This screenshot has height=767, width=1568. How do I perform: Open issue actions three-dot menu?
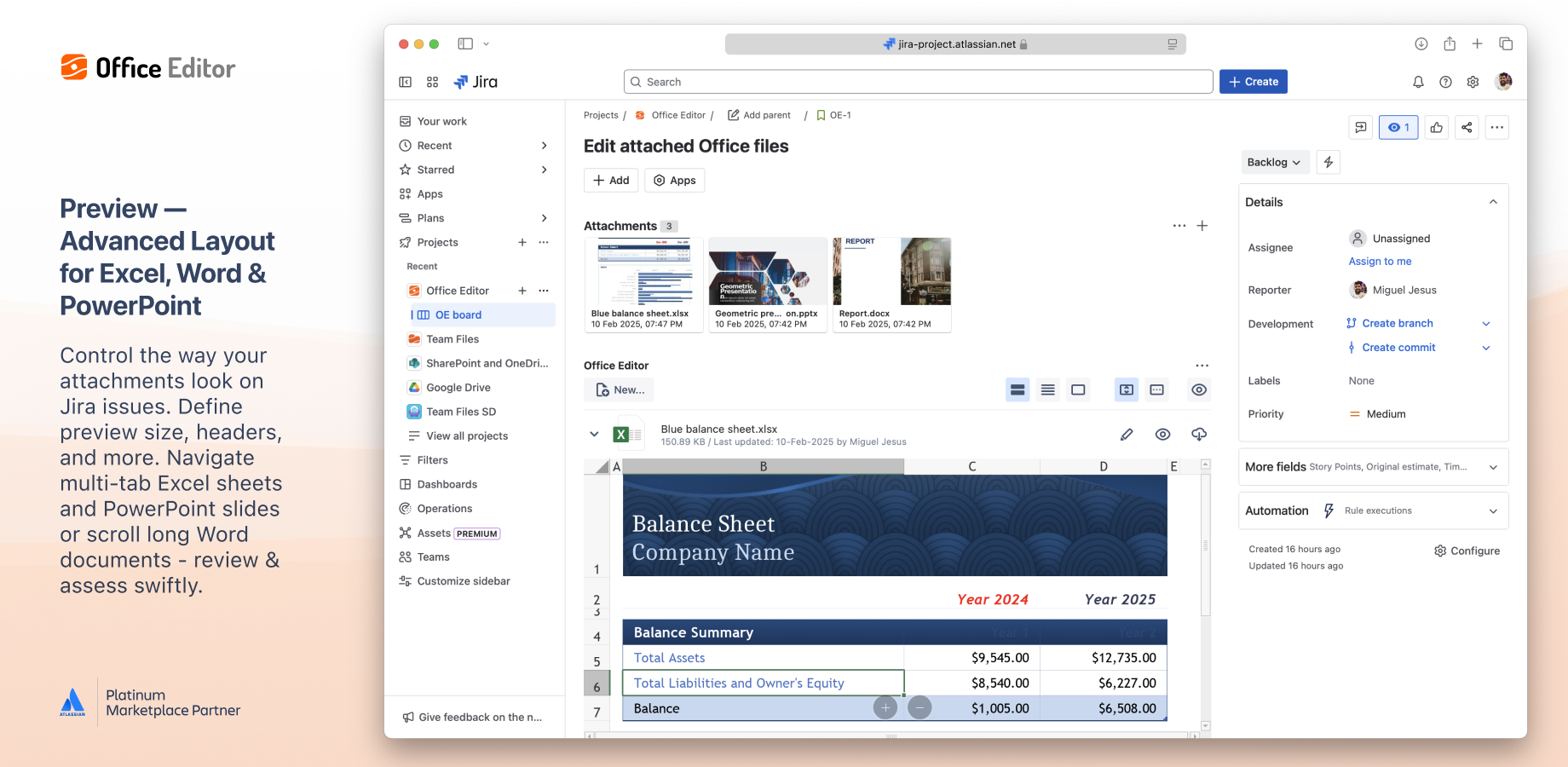[x=1496, y=127]
